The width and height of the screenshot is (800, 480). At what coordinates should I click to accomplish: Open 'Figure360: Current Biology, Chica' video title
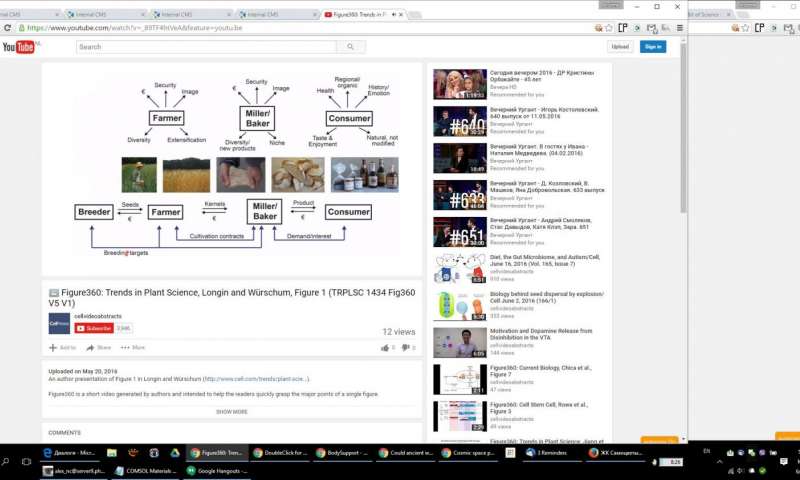[541, 371]
